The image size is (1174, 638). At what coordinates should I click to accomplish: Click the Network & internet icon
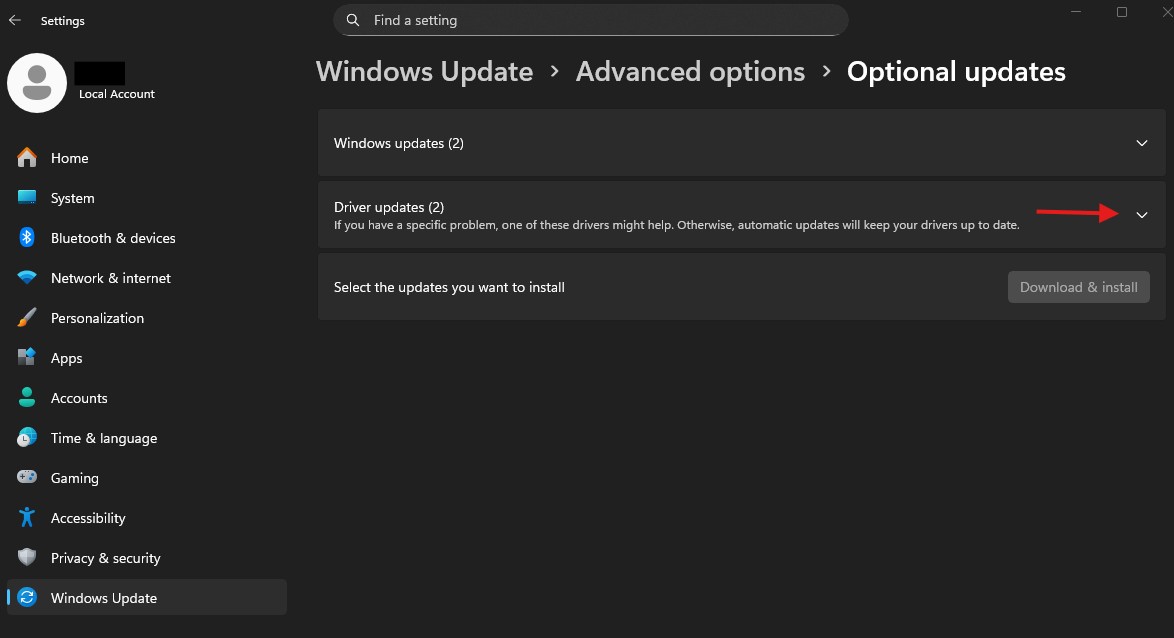(26, 278)
